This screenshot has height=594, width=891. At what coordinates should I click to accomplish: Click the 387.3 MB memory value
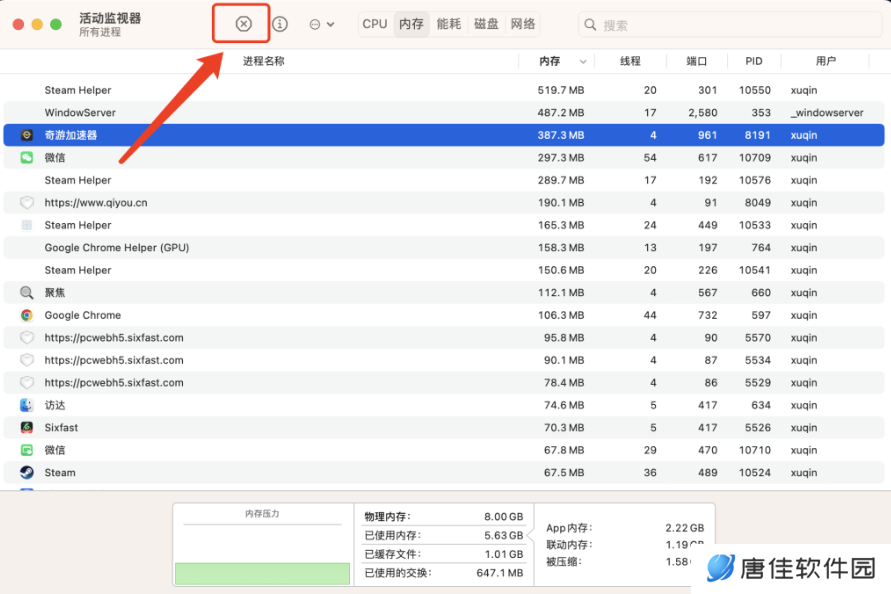(x=561, y=135)
